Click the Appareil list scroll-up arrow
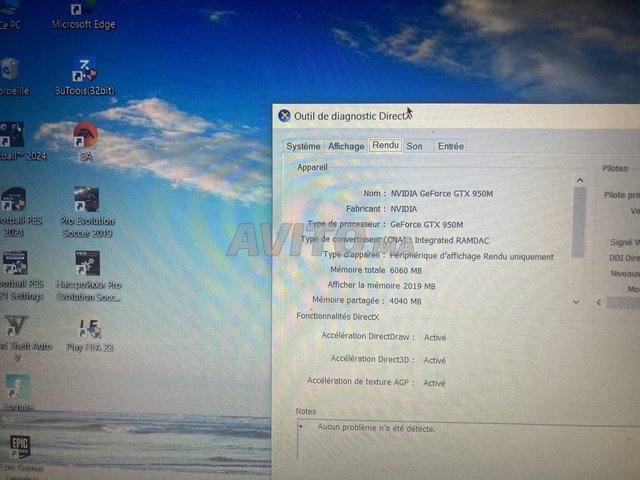The height and width of the screenshot is (480, 640). [x=577, y=180]
